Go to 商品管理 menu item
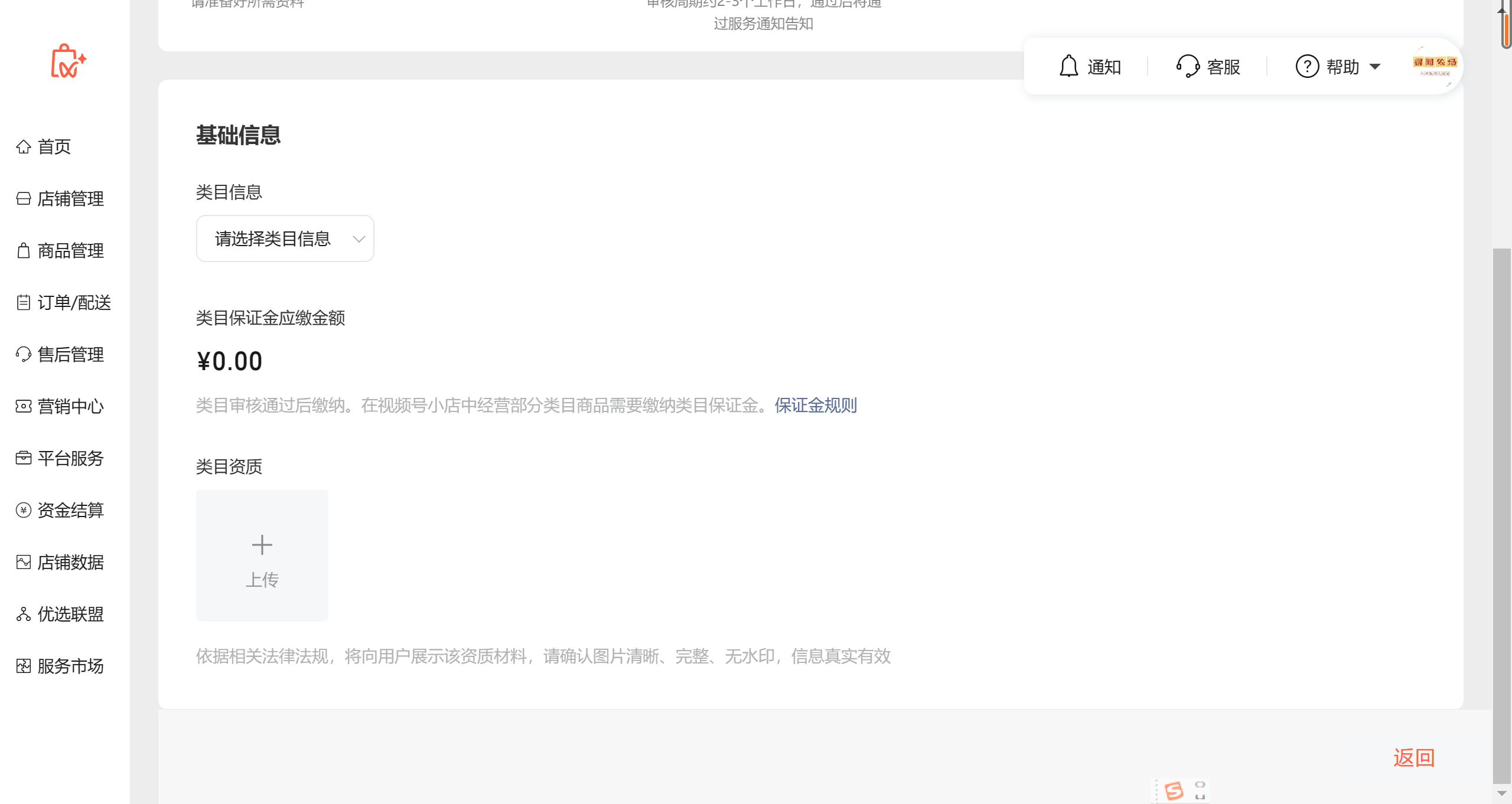1512x804 pixels. pyautogui.click(x=70, y=250)
